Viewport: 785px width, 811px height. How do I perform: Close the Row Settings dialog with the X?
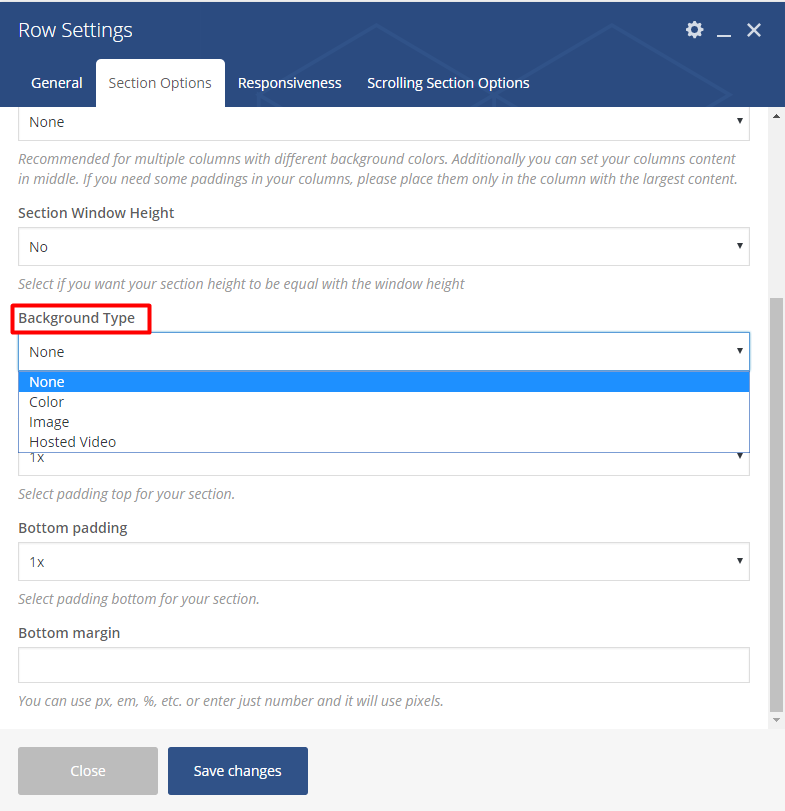tap(754, 30)
